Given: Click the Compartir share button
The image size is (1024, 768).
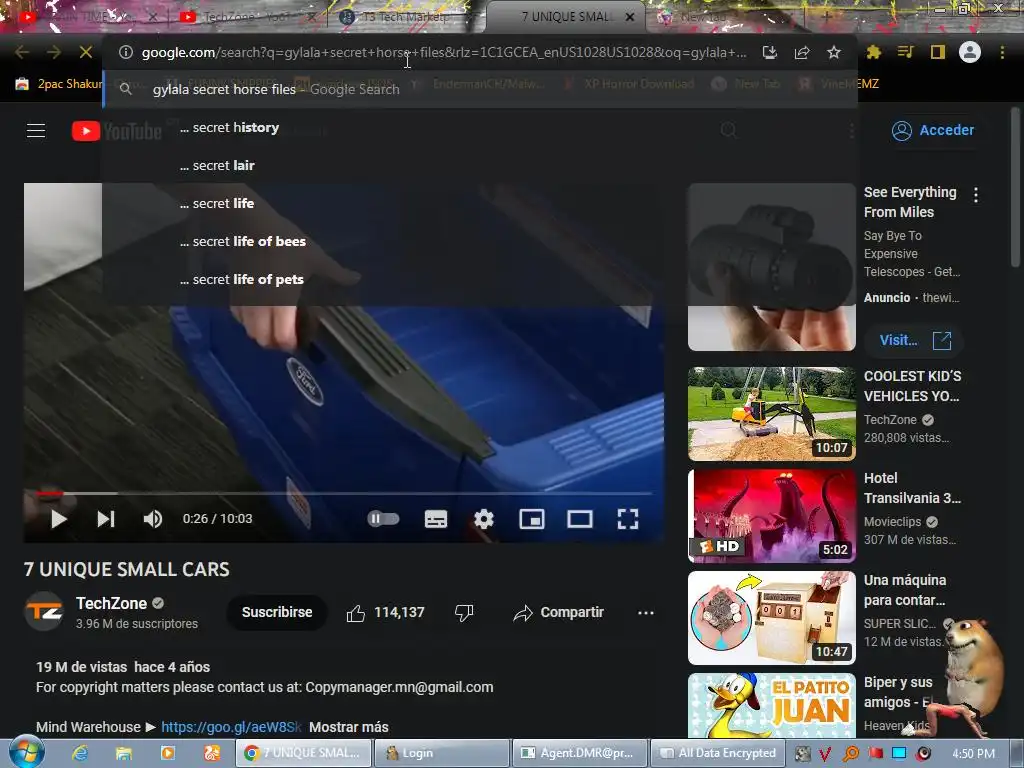Looking at the screenshot, I should [559, 613].
